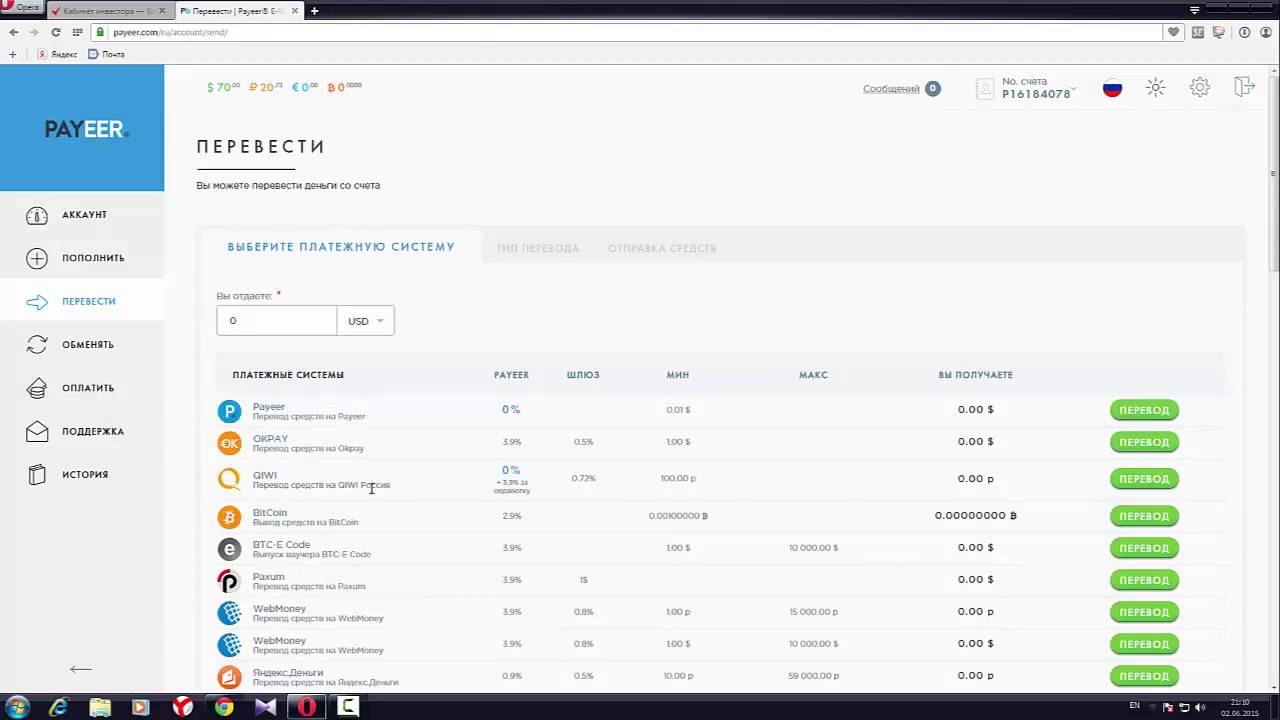
Task: Click the QIWI payment system icon
Action: [229, 479]
